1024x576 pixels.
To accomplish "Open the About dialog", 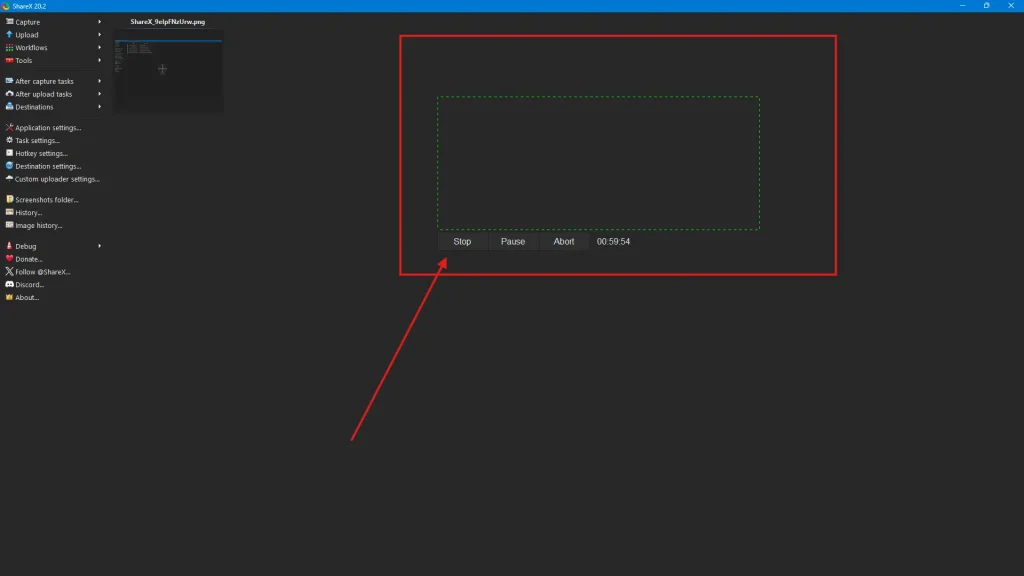I will [27, 298].
